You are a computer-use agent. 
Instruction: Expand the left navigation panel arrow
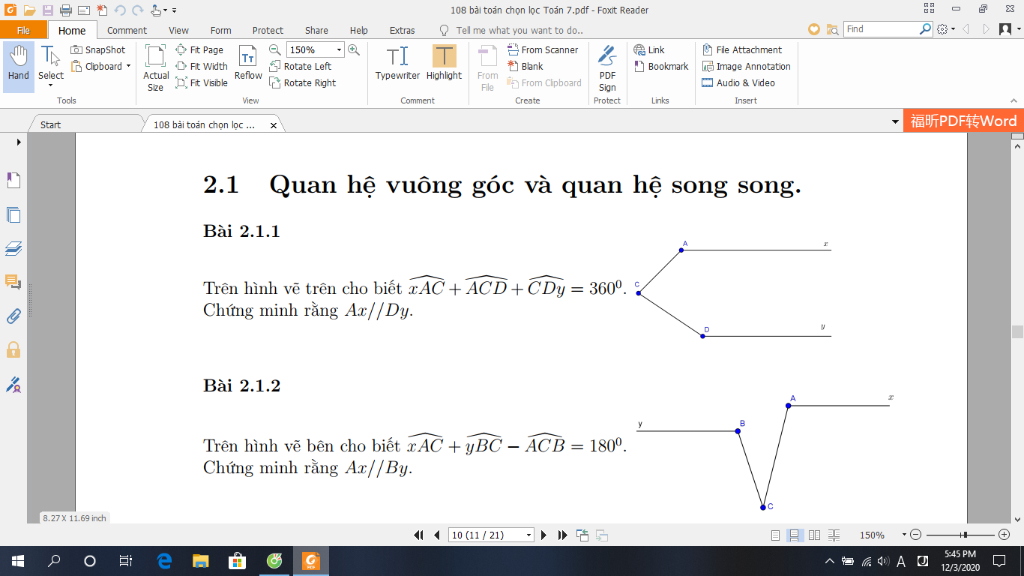(x=18, y=142)
